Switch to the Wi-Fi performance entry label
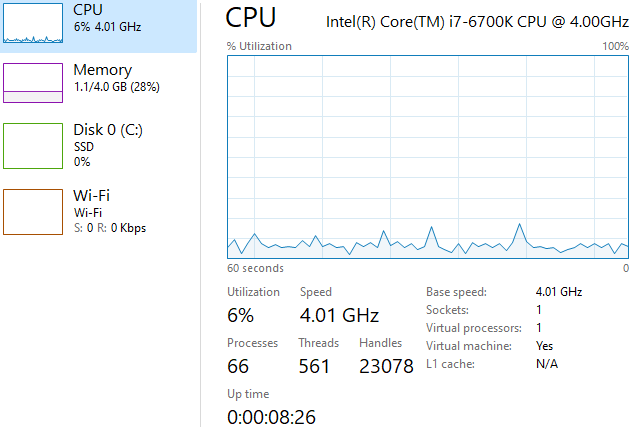The image size is (633, 427). [91, 194]
